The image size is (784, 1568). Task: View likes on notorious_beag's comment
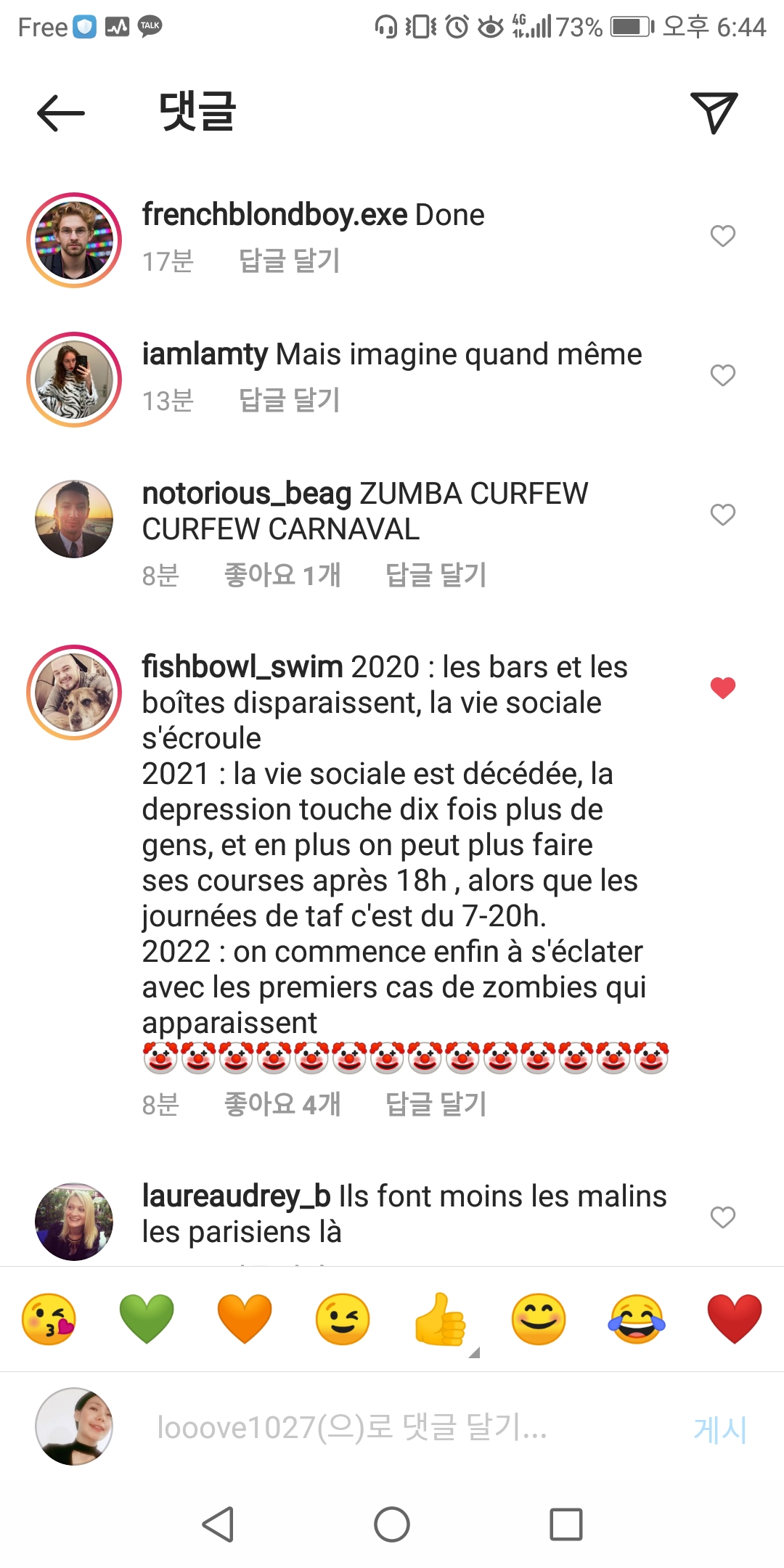coord(282,575)
